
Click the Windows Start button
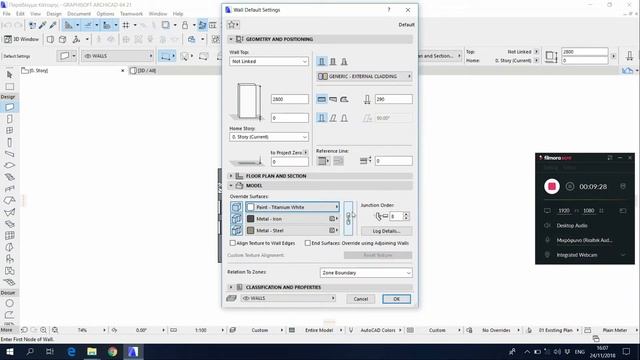(9, 351)
